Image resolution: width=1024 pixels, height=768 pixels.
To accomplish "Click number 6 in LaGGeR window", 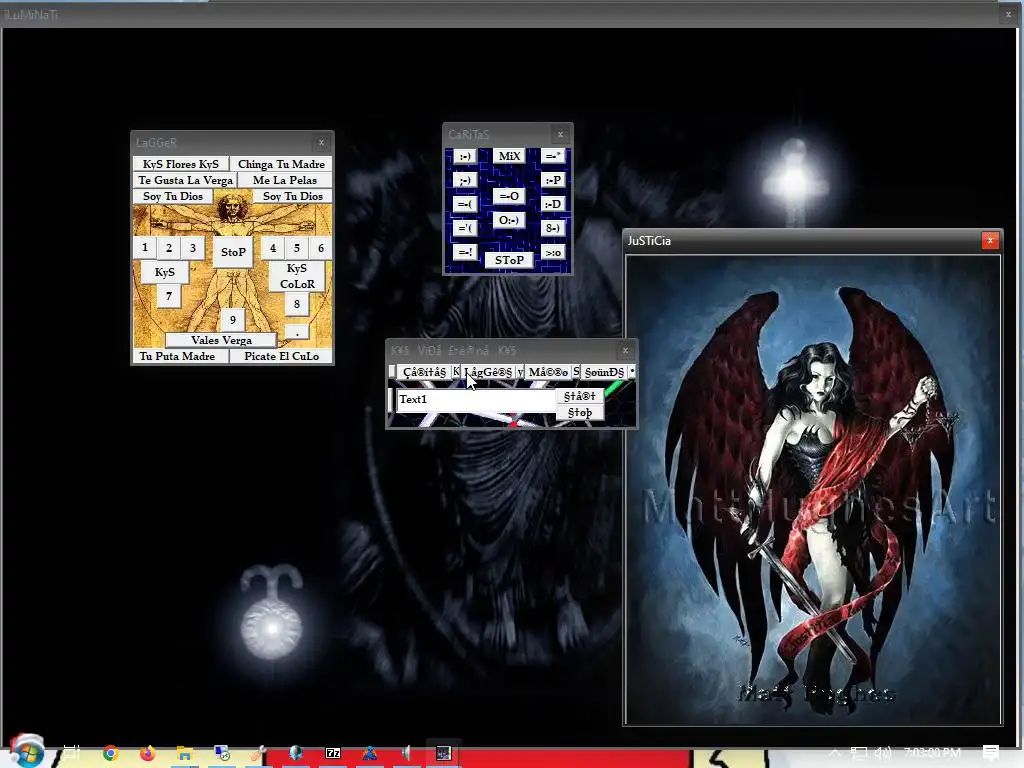I will click(321, 248).
